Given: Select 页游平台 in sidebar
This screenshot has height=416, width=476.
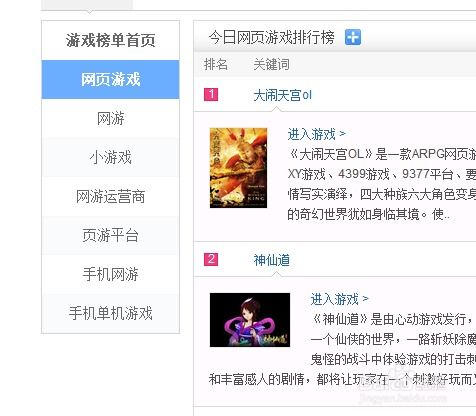Looking at the screenshot, I should pyautogui.click(x=110, y=235).
